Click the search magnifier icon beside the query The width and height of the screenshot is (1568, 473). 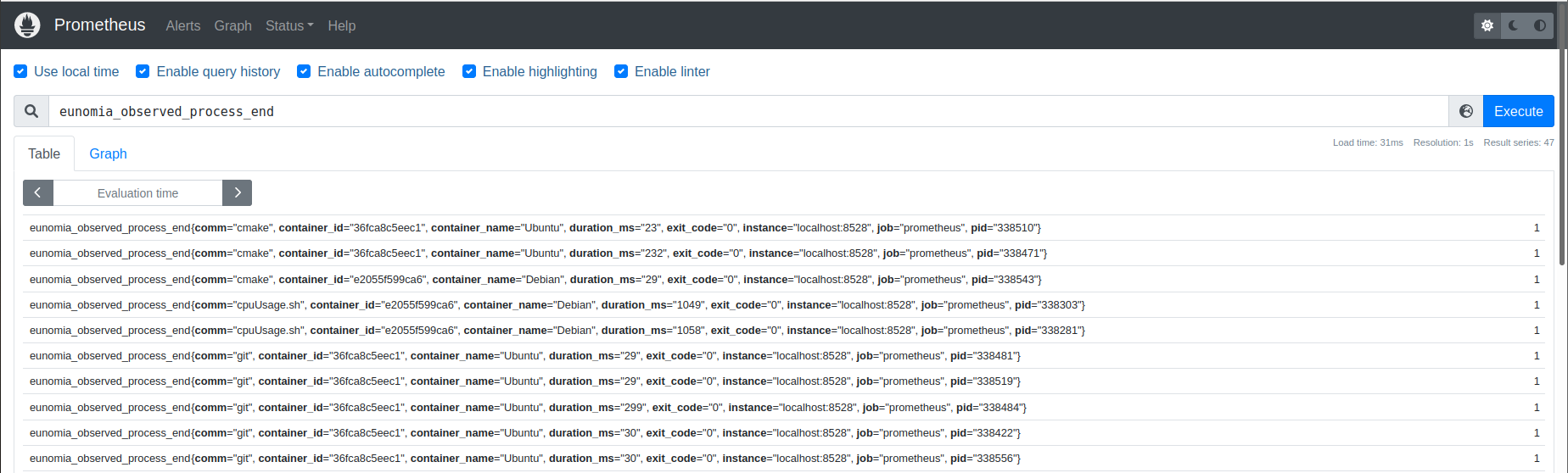tap(31, 111)
